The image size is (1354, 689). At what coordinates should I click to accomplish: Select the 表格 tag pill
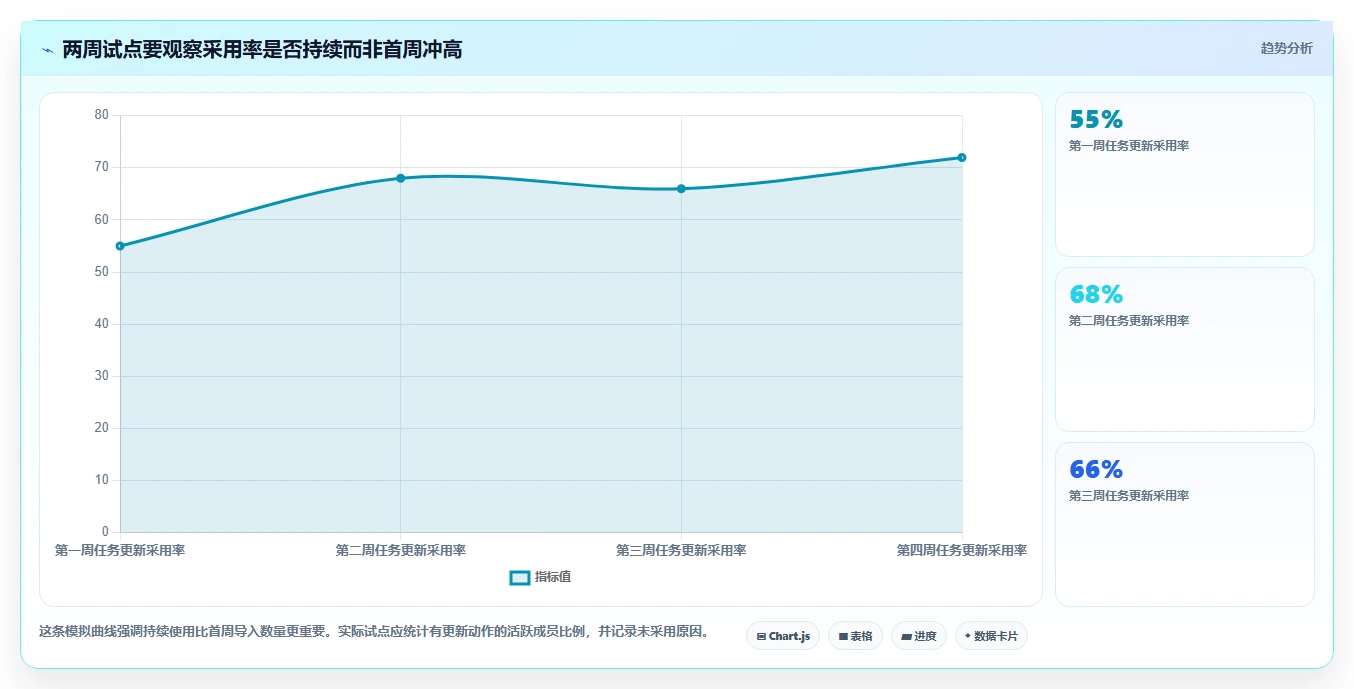pos(855,636)
